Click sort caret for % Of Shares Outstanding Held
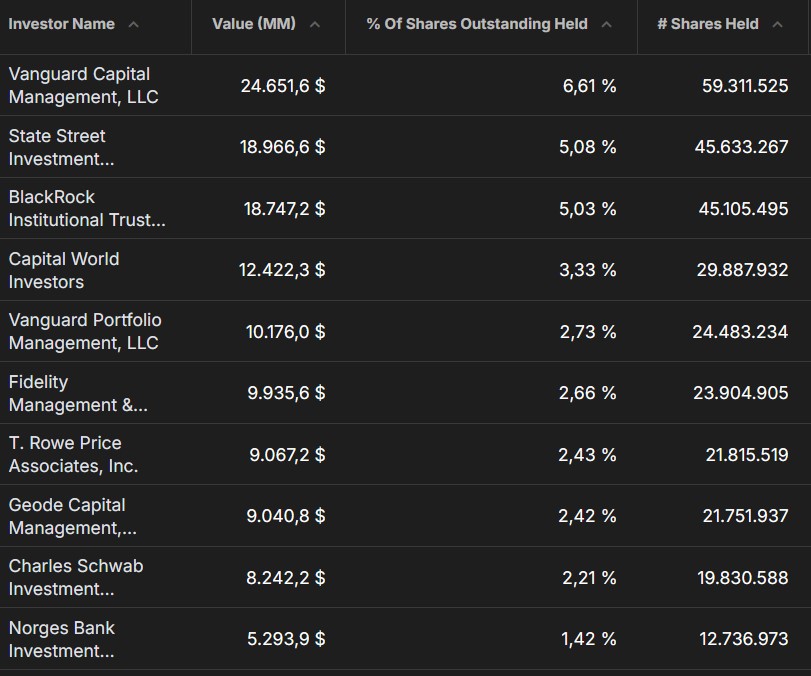 (607, 24)
